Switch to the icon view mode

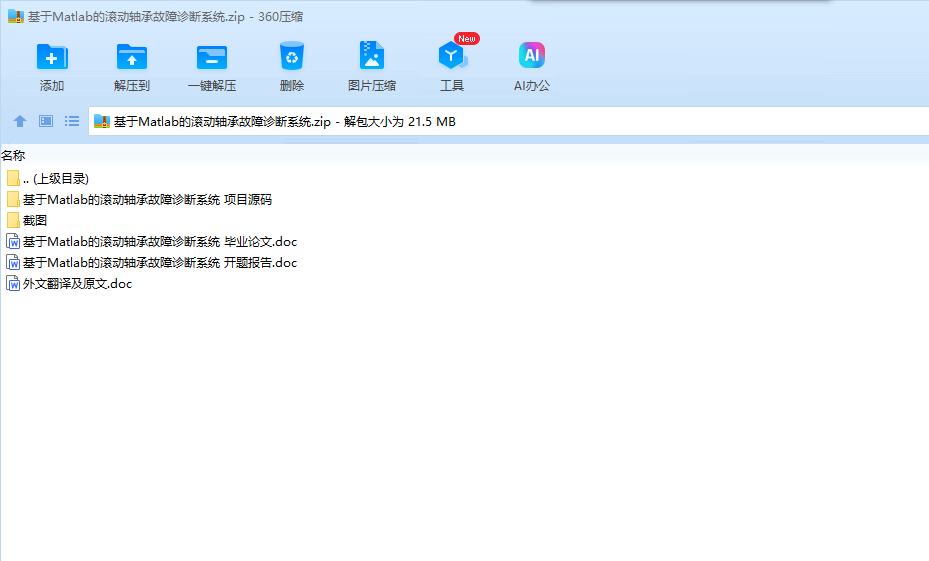coord(46,121)
